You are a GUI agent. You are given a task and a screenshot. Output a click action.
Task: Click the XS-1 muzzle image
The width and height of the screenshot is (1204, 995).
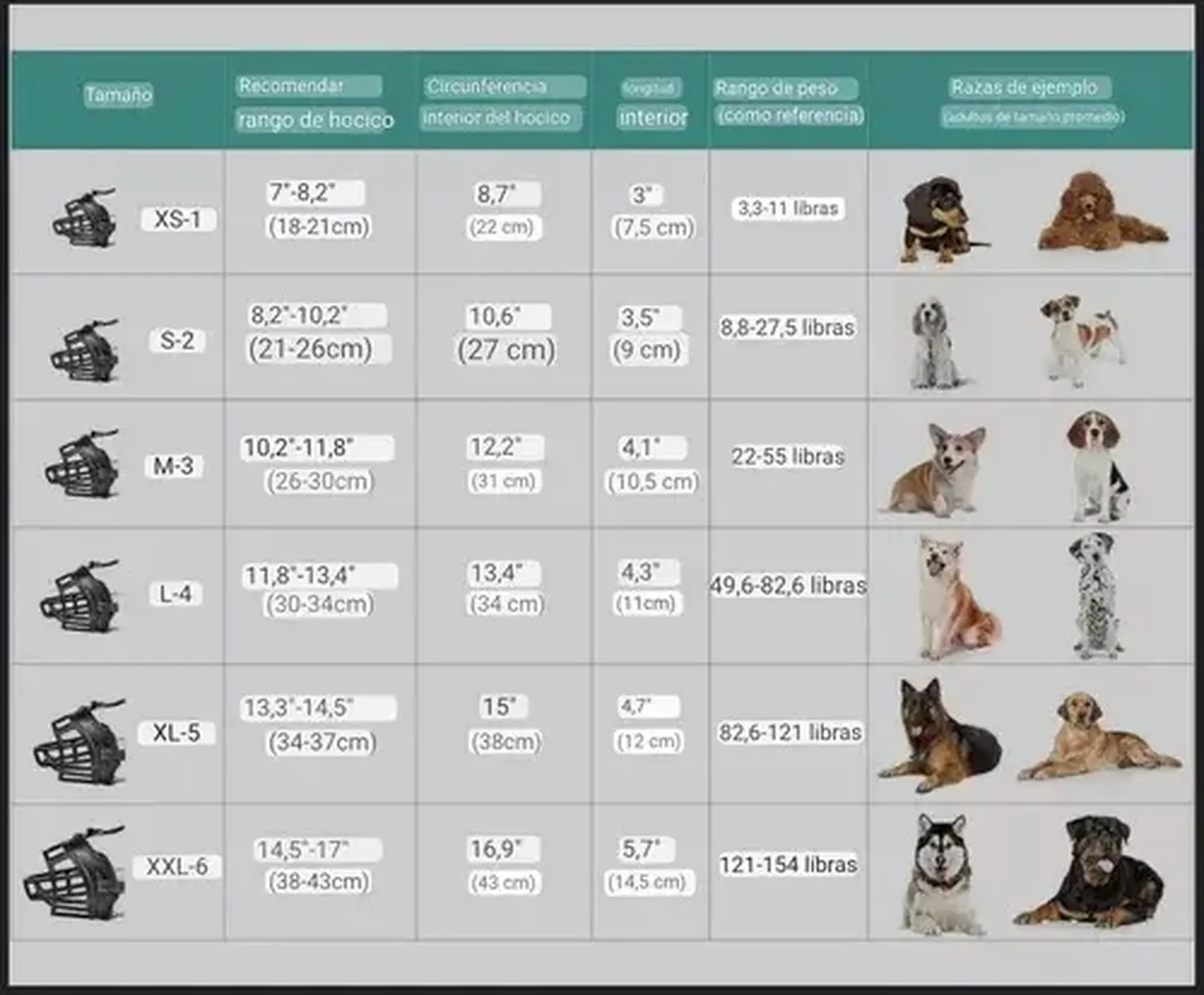(85, 217)
